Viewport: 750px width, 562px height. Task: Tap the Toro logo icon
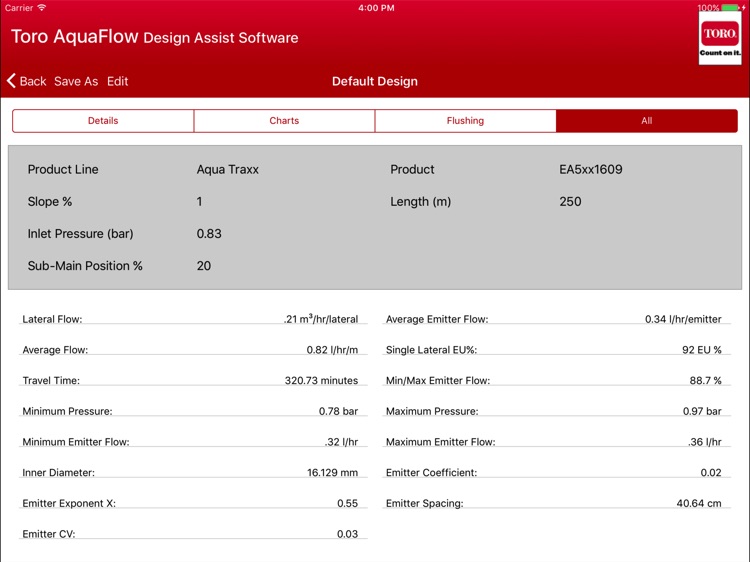pyautogui.click(x=720, y=38)
